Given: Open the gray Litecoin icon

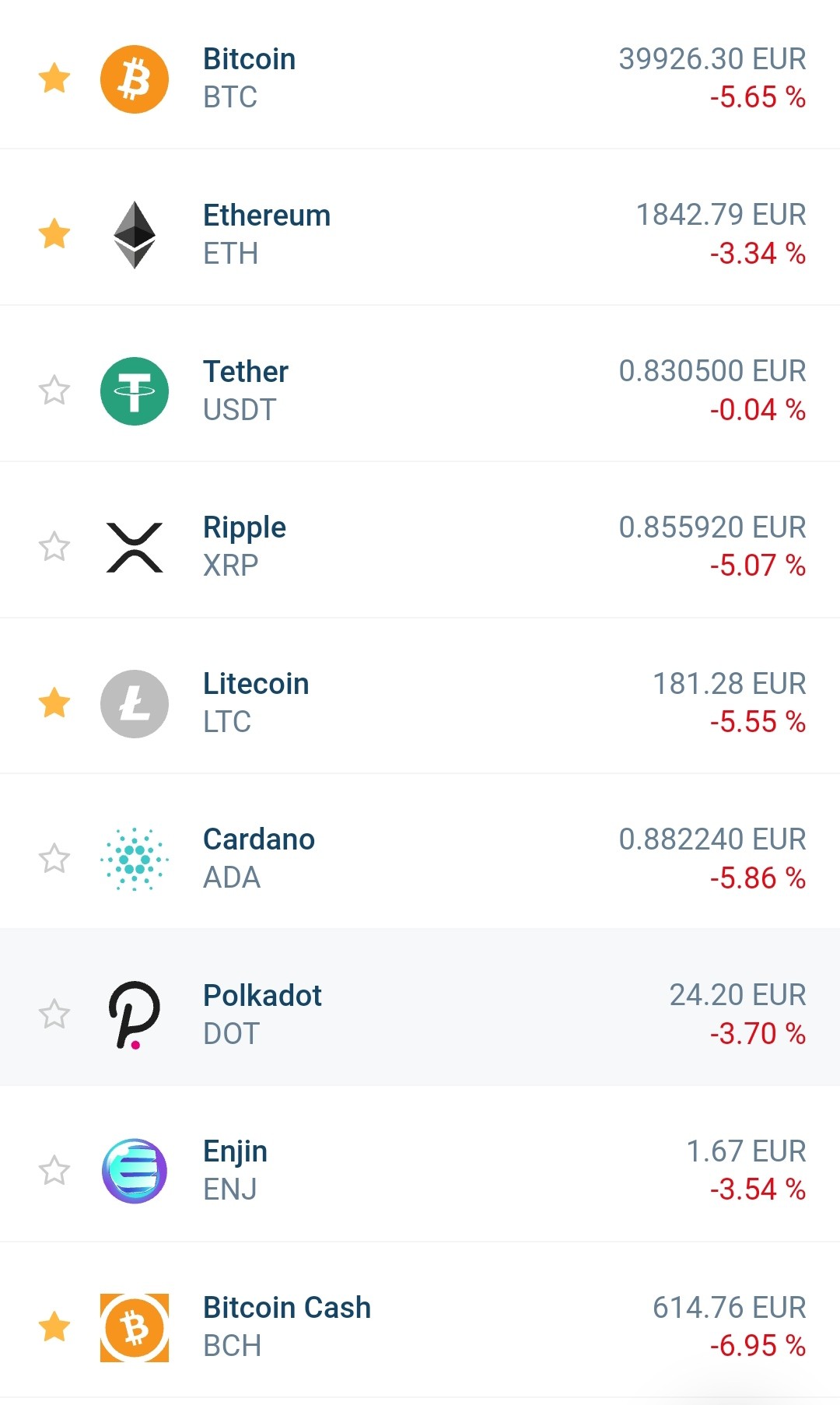Looking at the screenshot, I should [135, 704].
